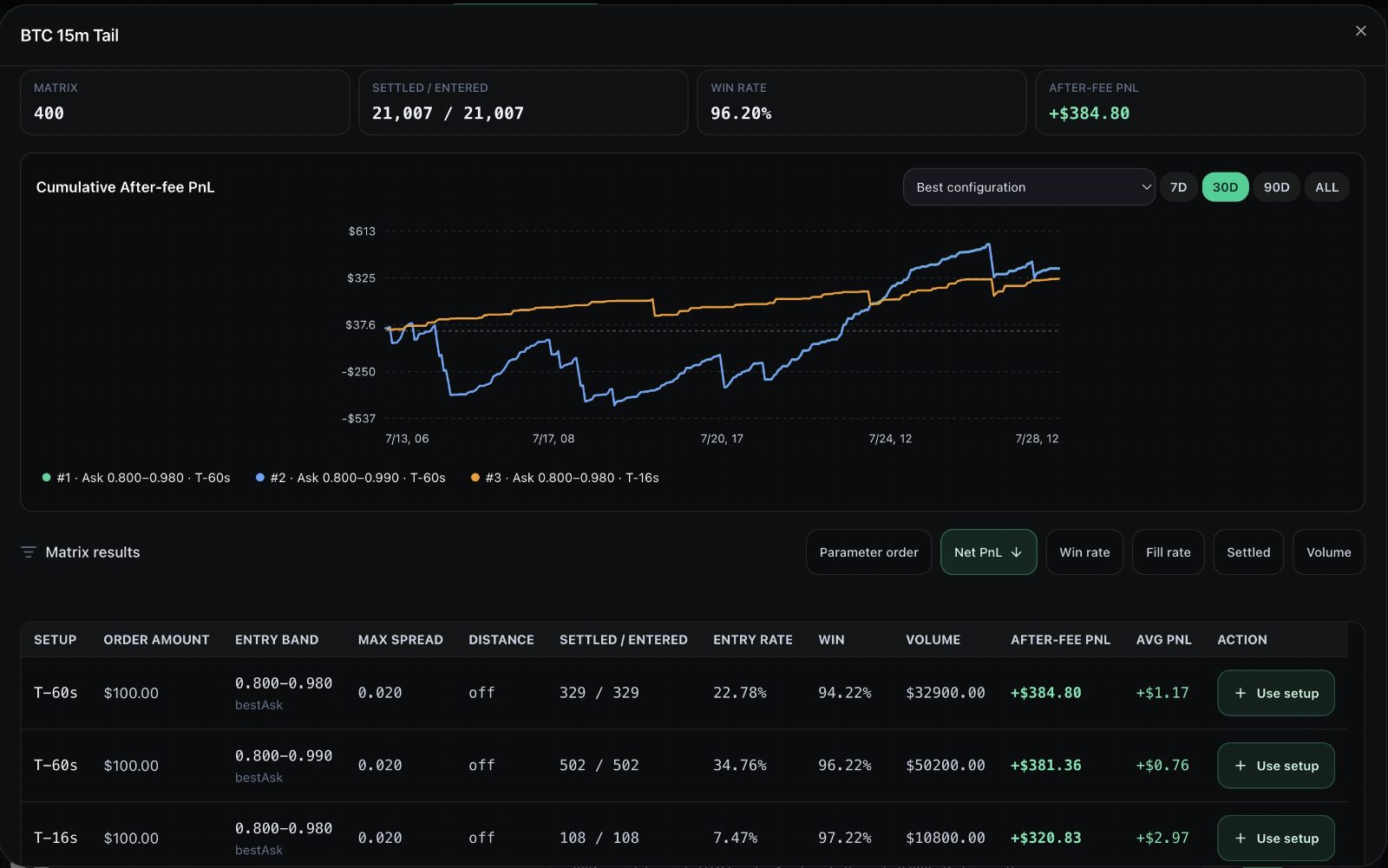The height and width of the screenshot is (868, 1388).
Task: Sort matrix results by Win rate
Action: click(1084, 552)
